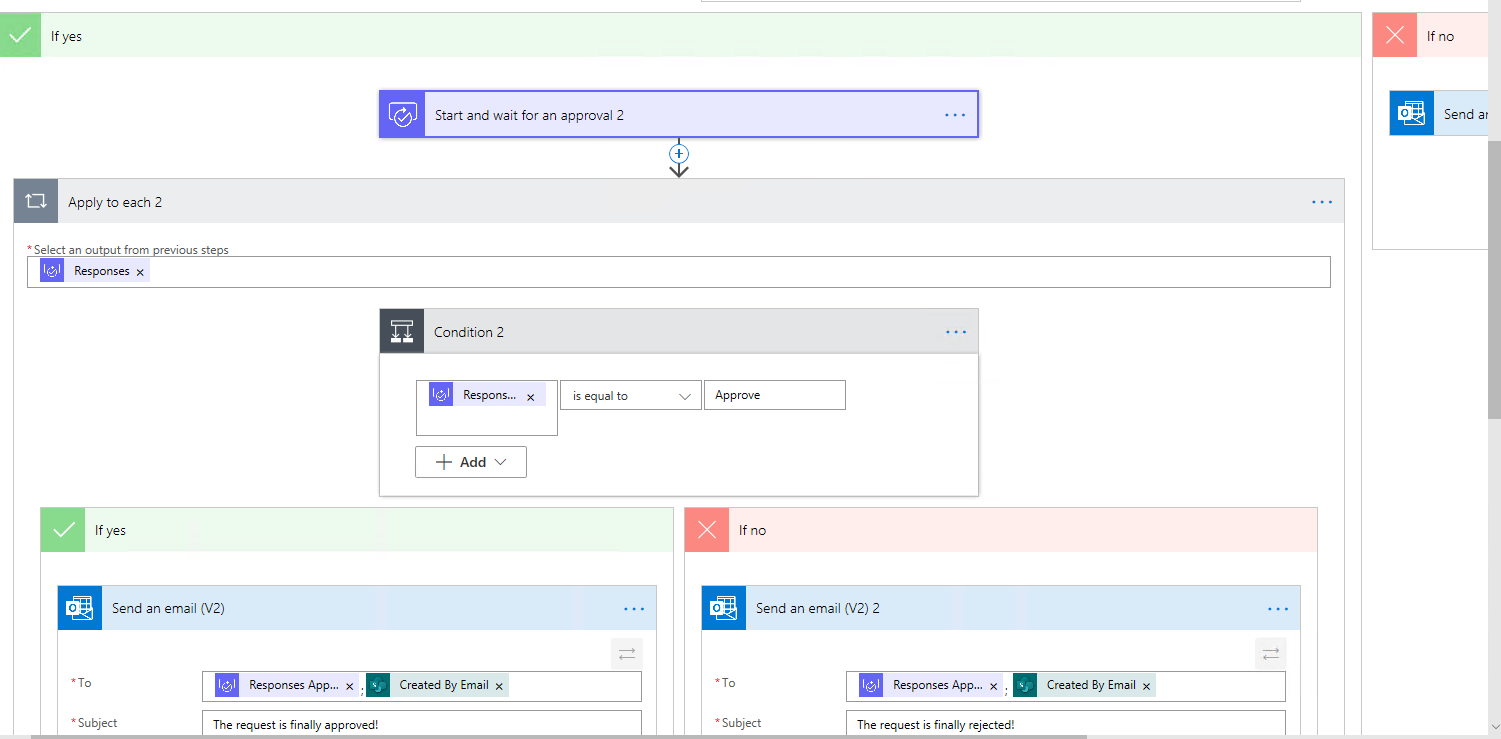This screenshot has width=1501, height=739.
Task: Open the ellipsis menu of Condition 2
Action: click(x=956, y=332)
